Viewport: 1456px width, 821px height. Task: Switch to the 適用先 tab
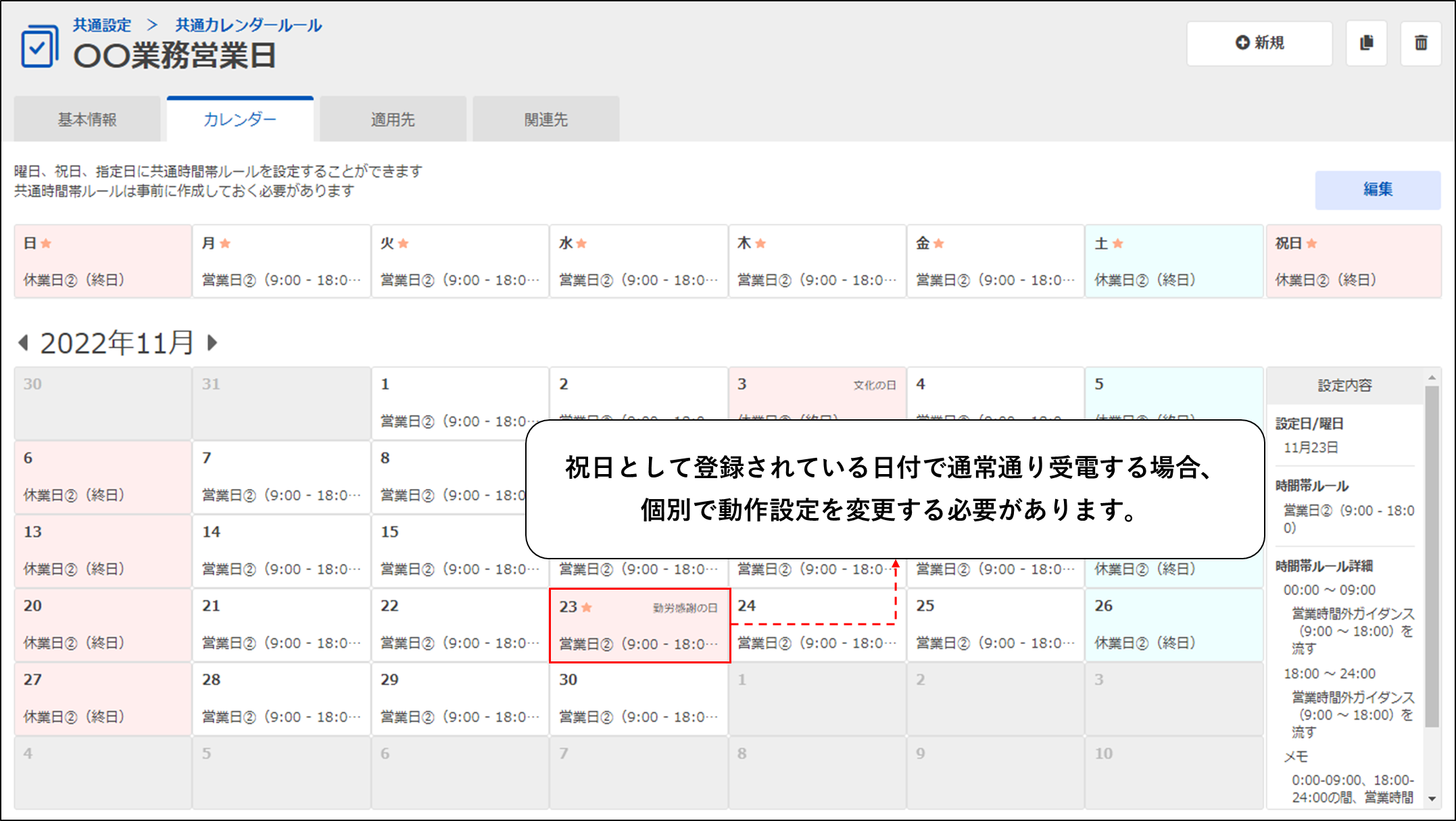coord(393,120)
